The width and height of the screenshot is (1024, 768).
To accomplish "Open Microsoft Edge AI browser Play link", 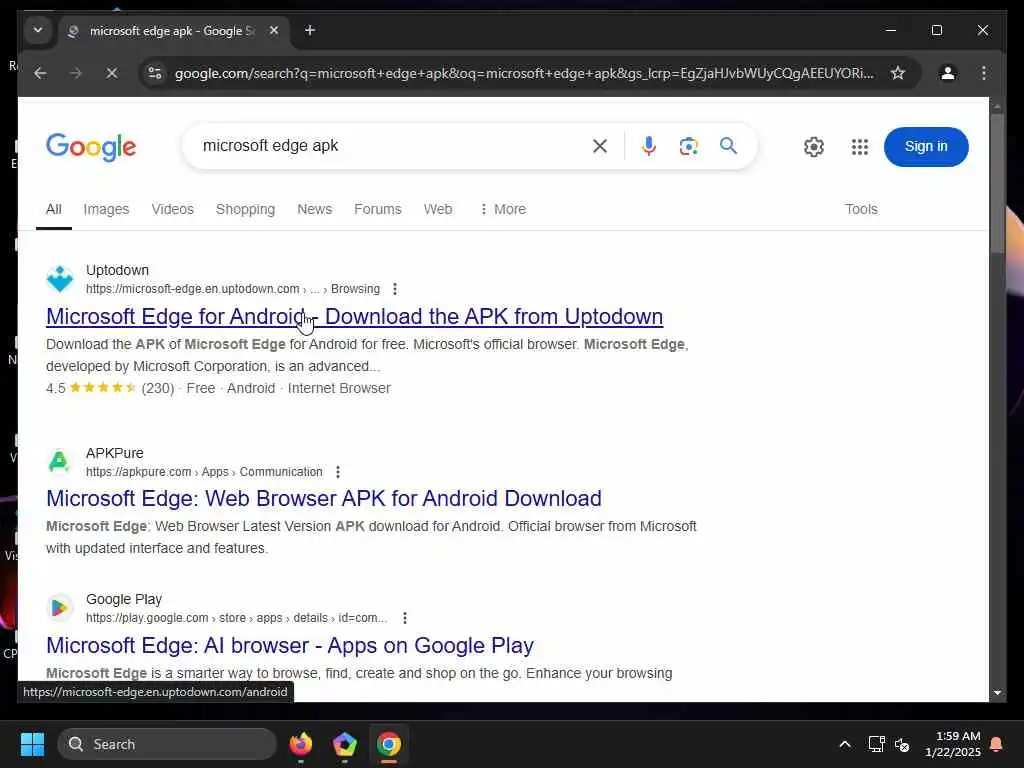I will tap(290, 646).
